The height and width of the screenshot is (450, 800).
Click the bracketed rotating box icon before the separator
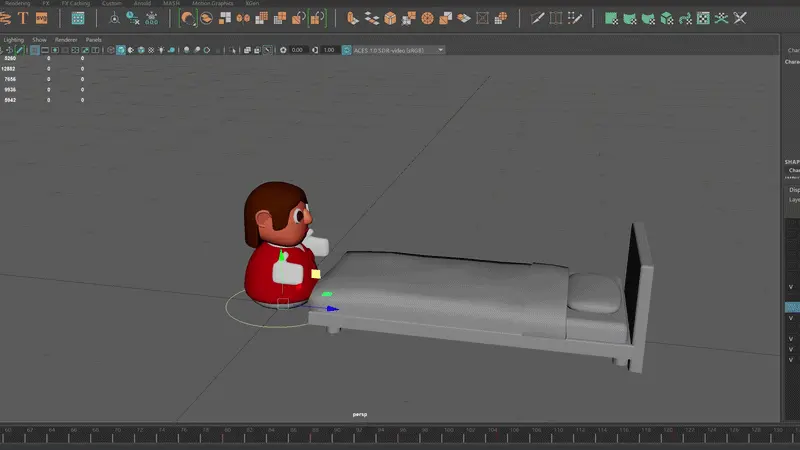(317, 18)
